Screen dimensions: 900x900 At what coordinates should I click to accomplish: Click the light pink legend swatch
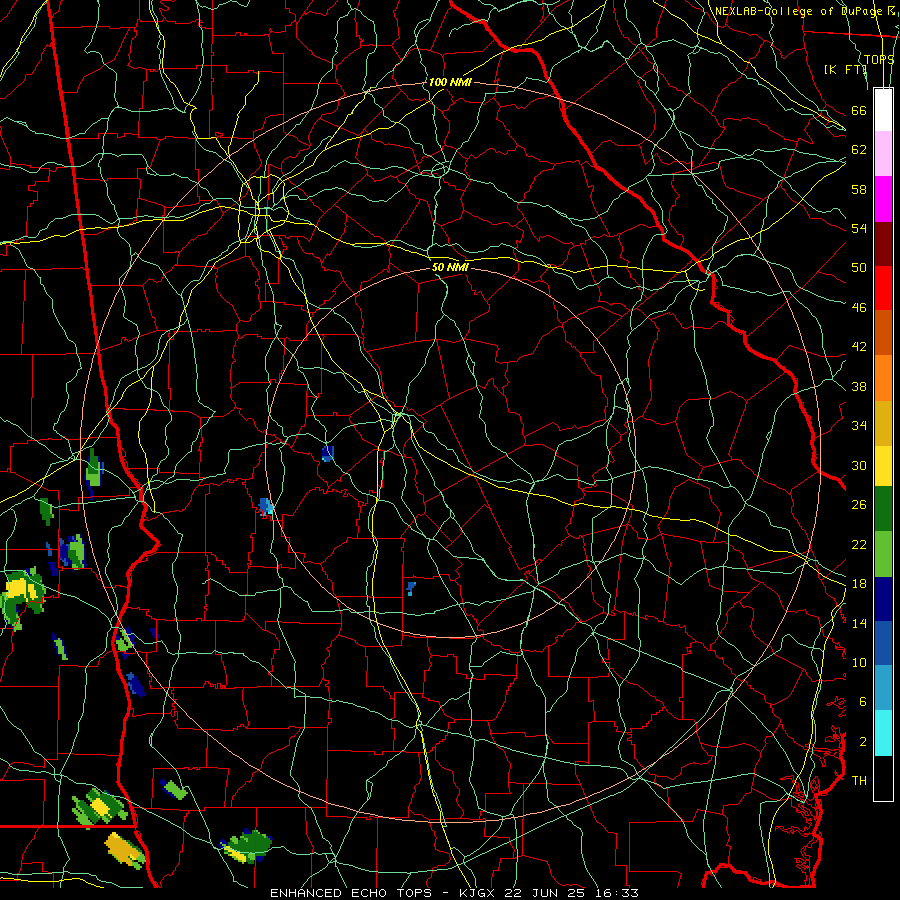(x=883, y=154)
